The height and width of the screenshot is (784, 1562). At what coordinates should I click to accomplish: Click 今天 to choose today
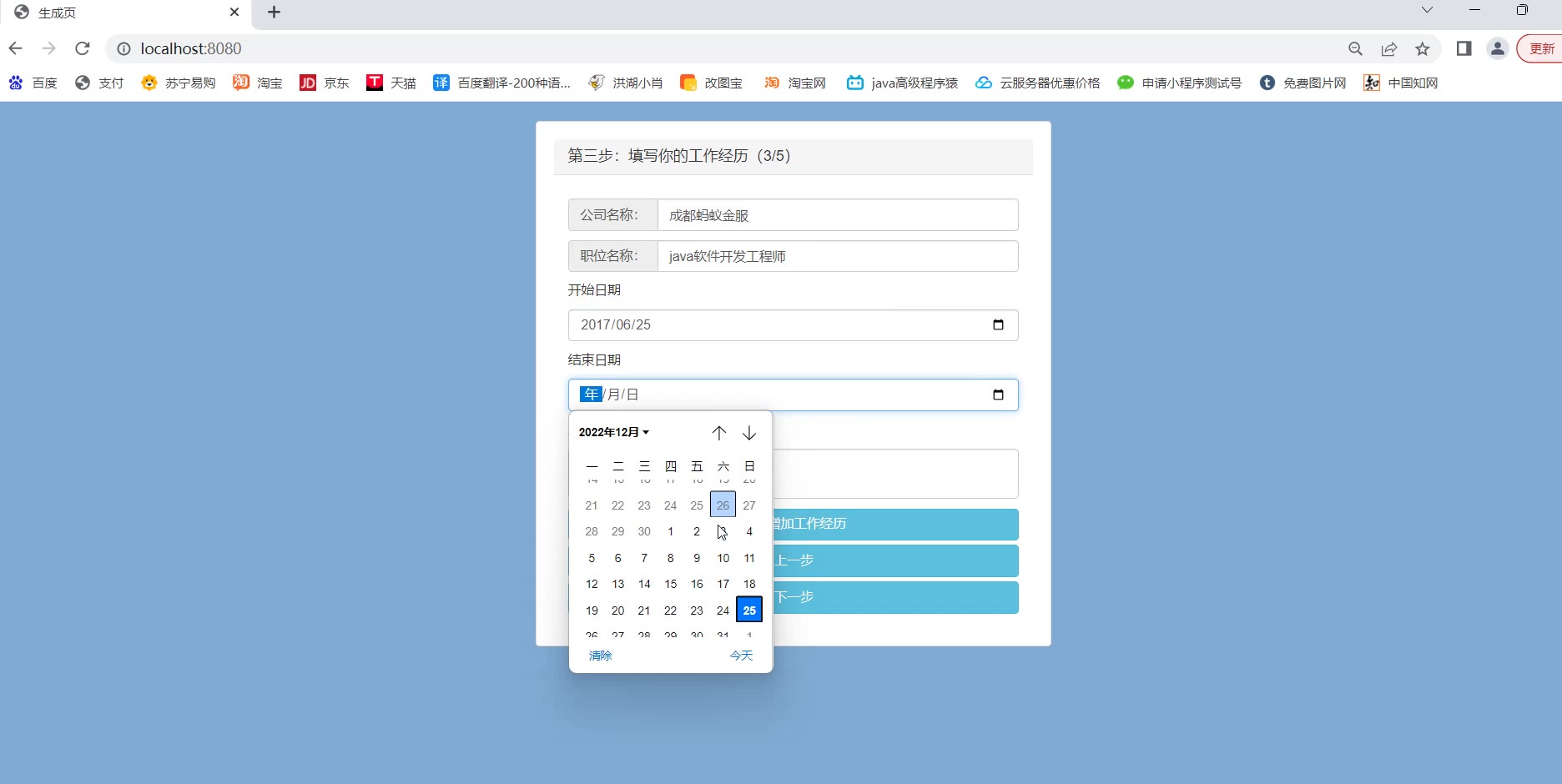click(x=741, y=656)
